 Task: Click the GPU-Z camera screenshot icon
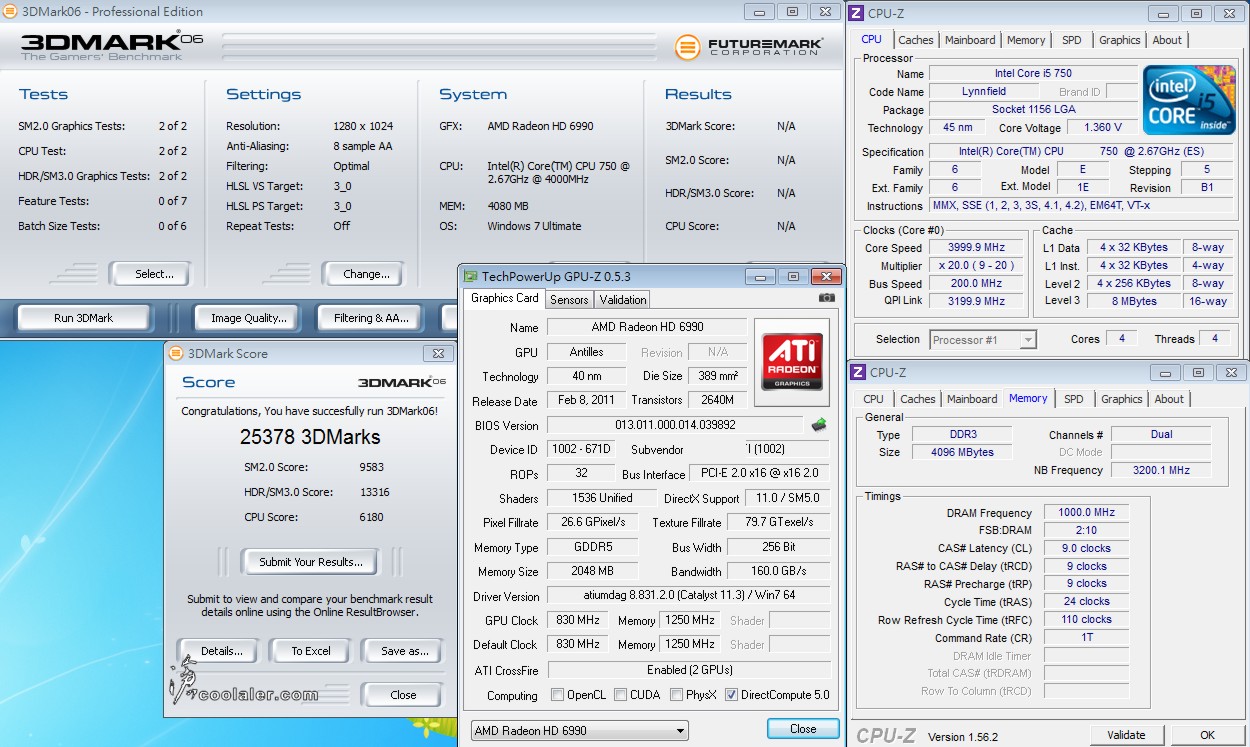(x=826, y=298)
